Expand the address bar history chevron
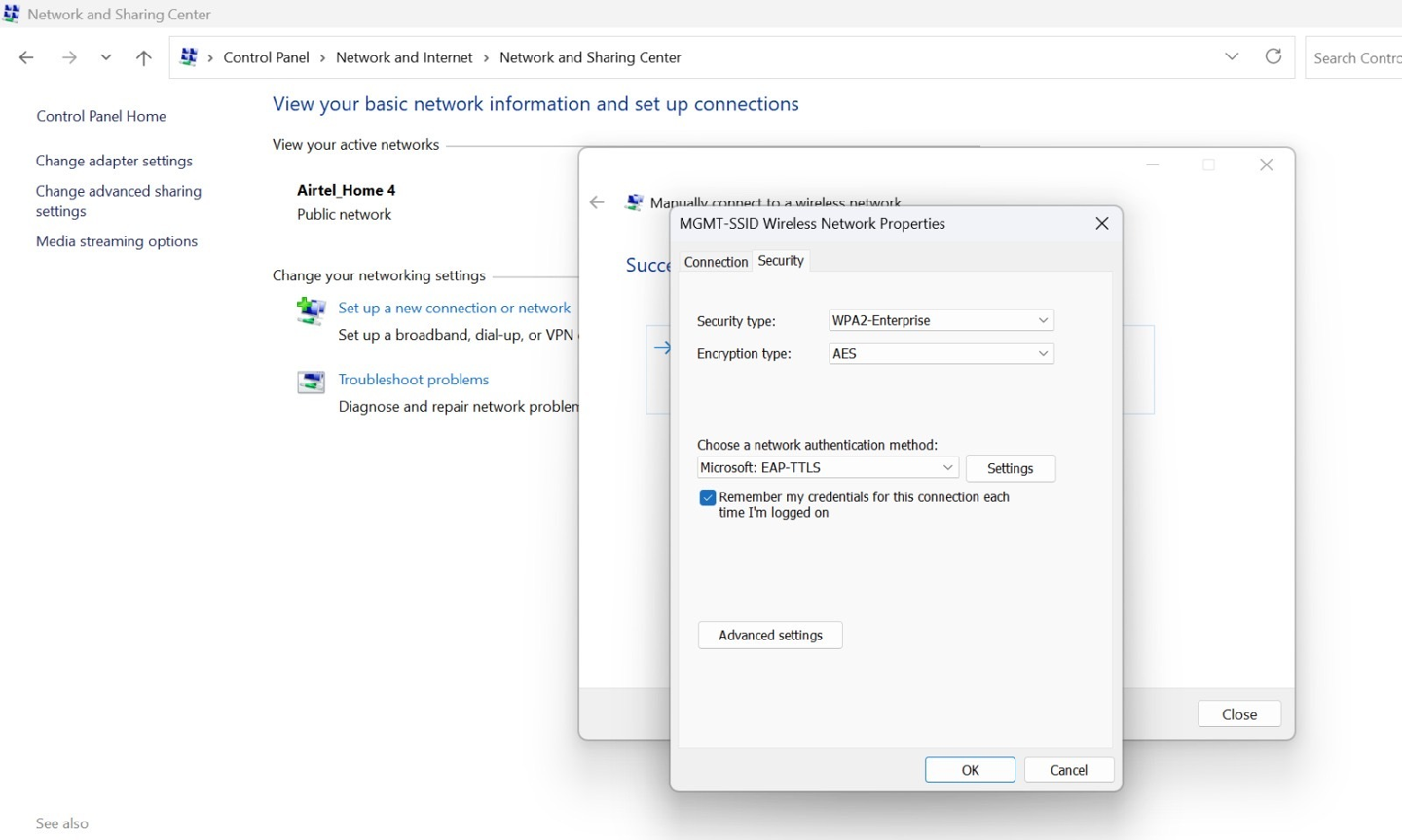The width and height of the screenshot is (1402, 840). (1232, 56)
